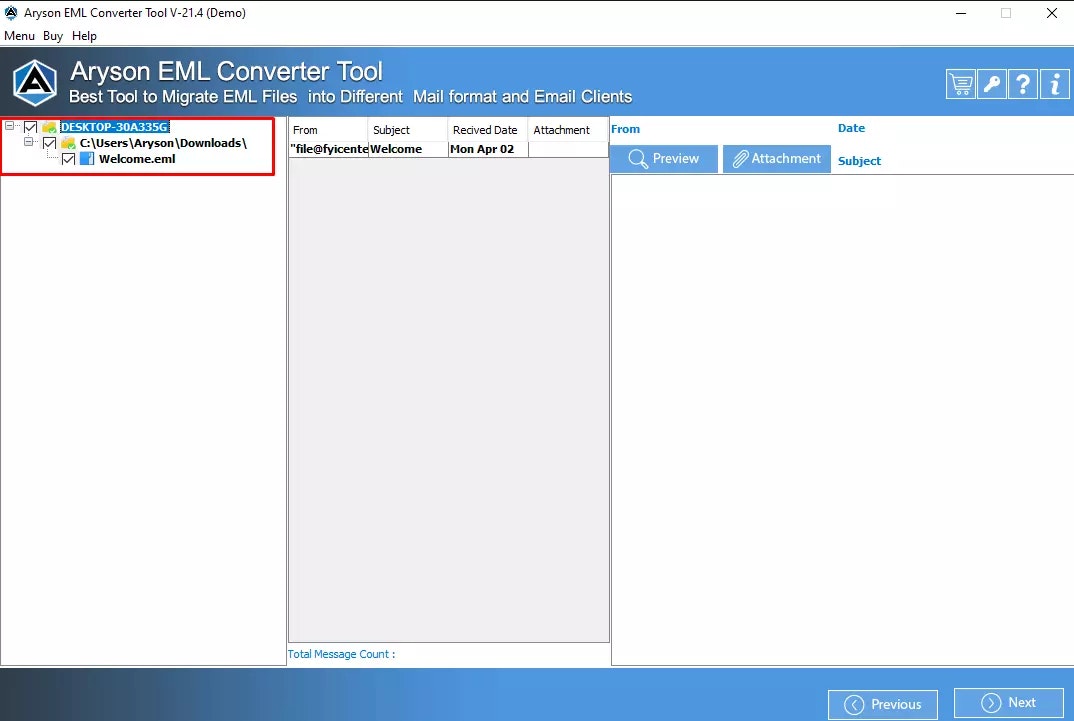This screenshot has height=721, width=1074.
Task: Proceed with the Next button
Action: point(1009,703)
